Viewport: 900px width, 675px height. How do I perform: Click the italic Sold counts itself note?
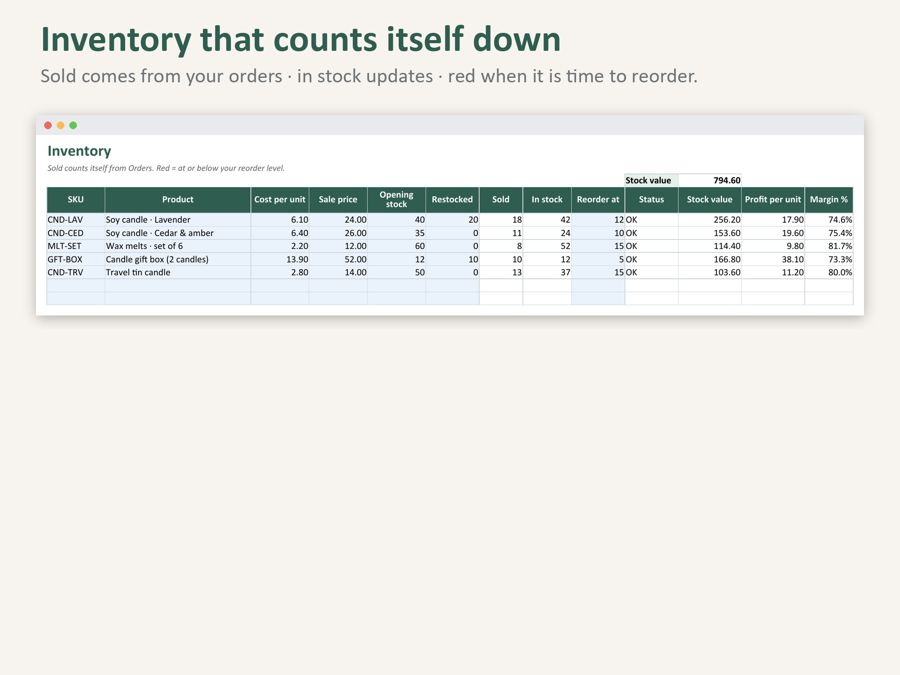pyautogui.click(x=166, y=168)
